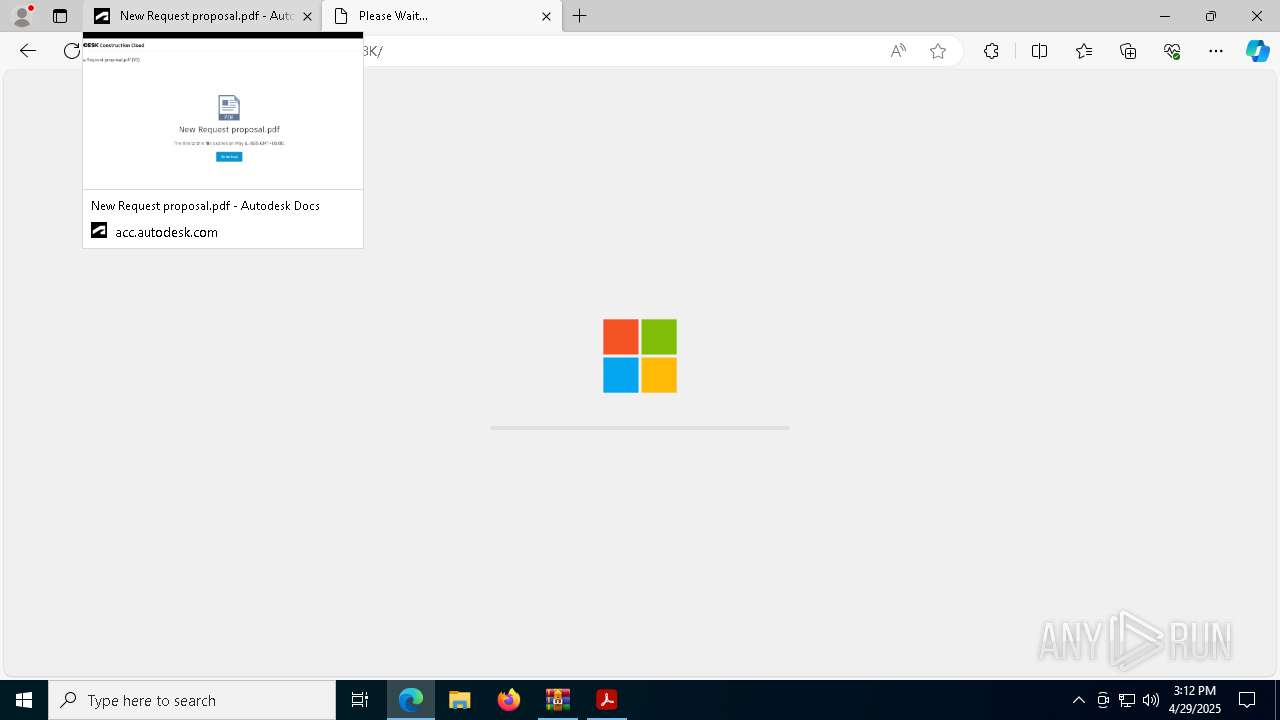Viewport: 1280px width, 720px height.
Task: Close the Edge browser window
Action: 1257,16
